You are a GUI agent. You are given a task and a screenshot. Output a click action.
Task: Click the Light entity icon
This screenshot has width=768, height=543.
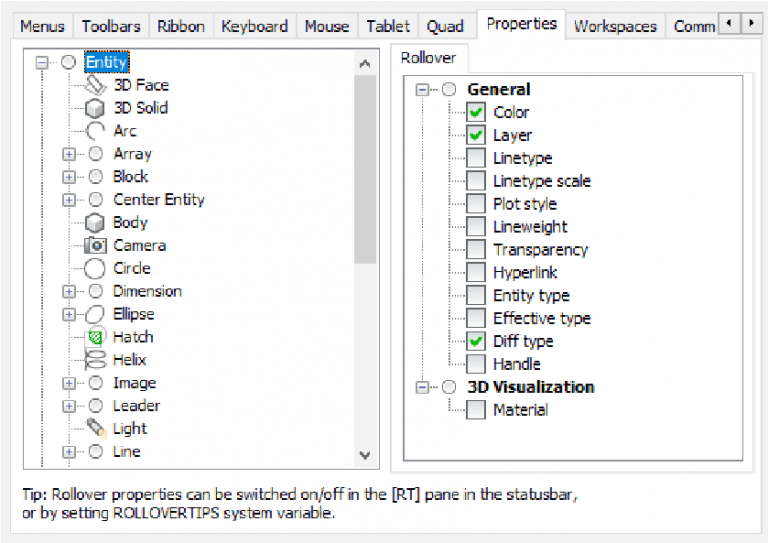(96, 428)
